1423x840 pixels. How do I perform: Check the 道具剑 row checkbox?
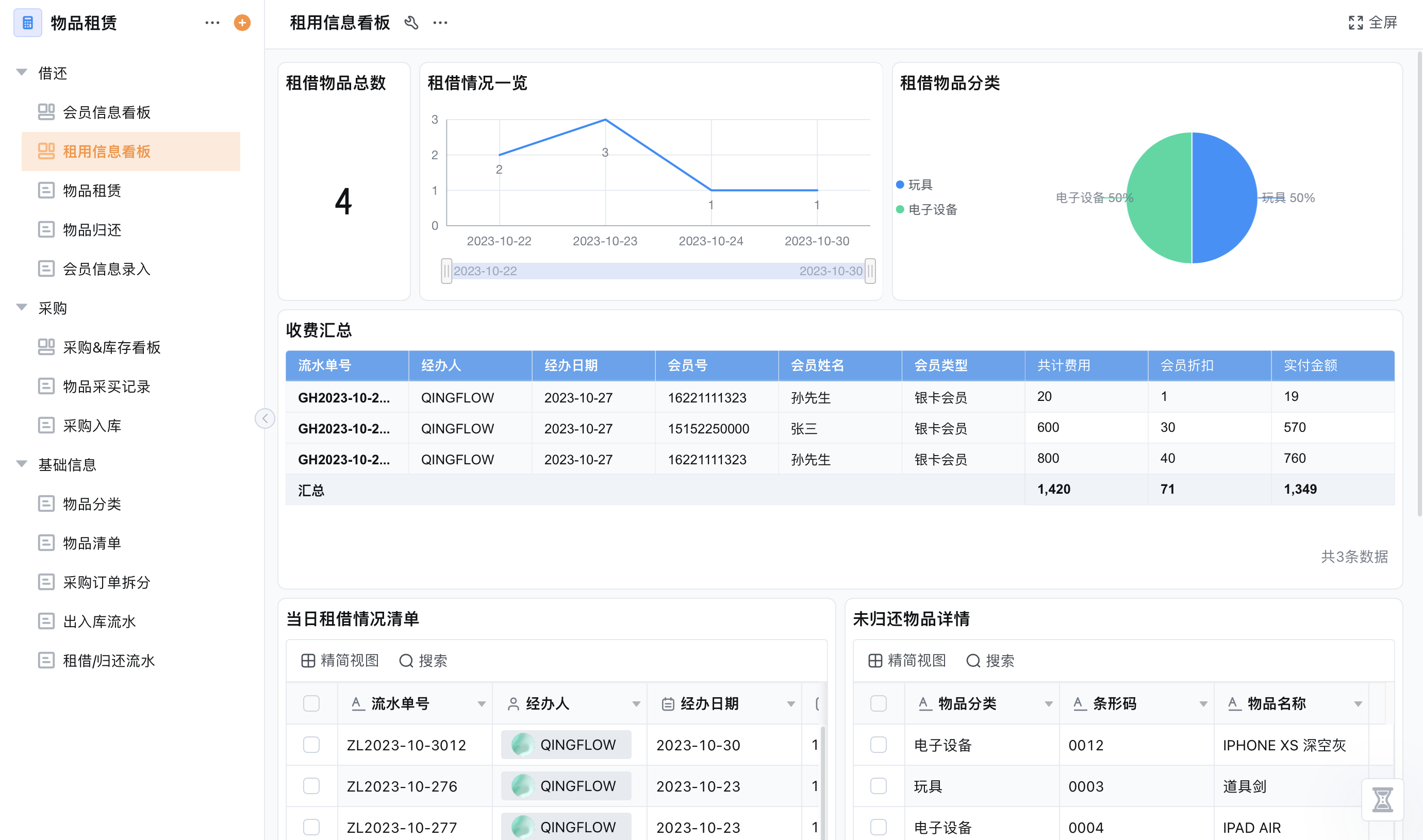tap(878, 786)
